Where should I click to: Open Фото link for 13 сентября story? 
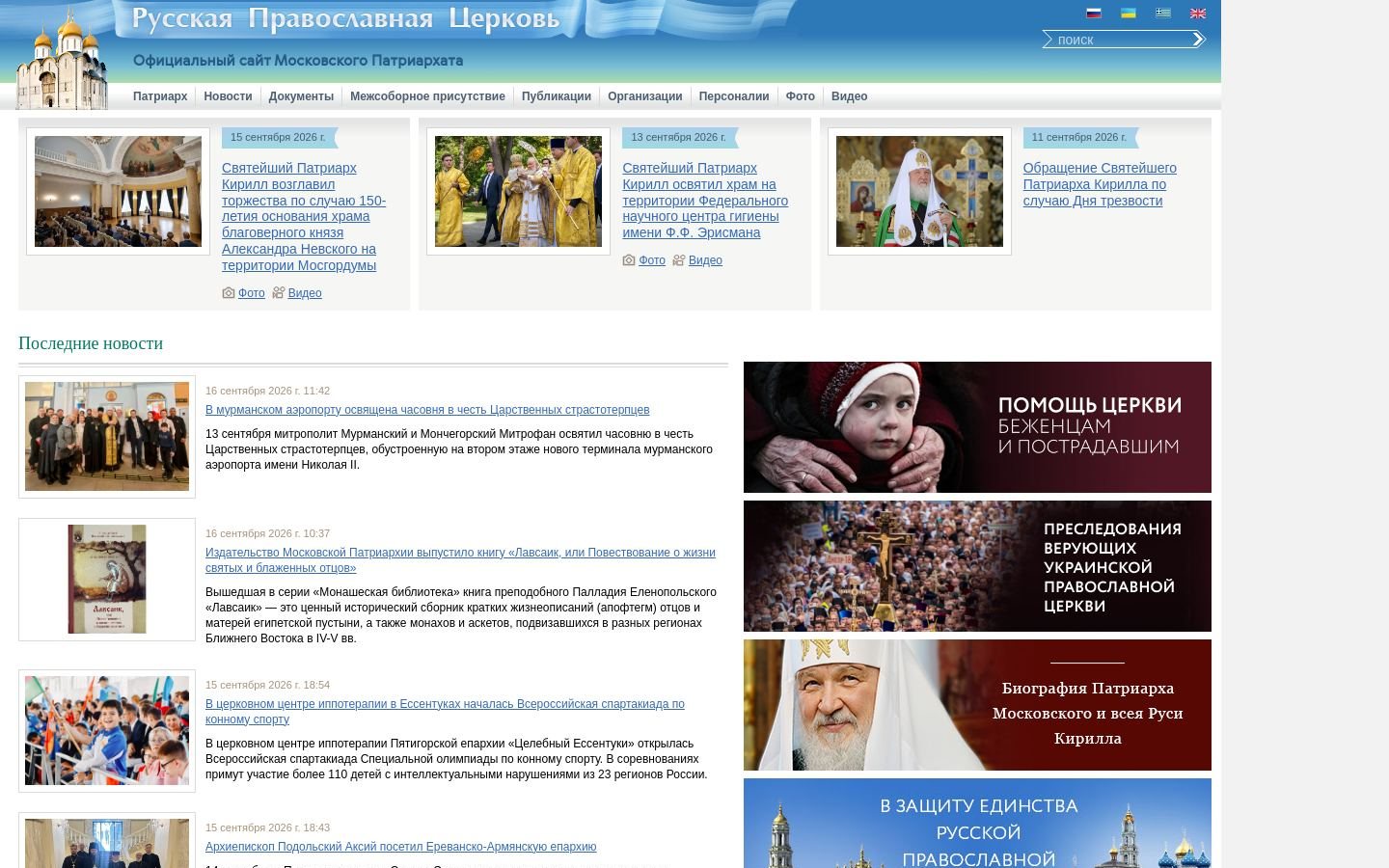[652, 260]
